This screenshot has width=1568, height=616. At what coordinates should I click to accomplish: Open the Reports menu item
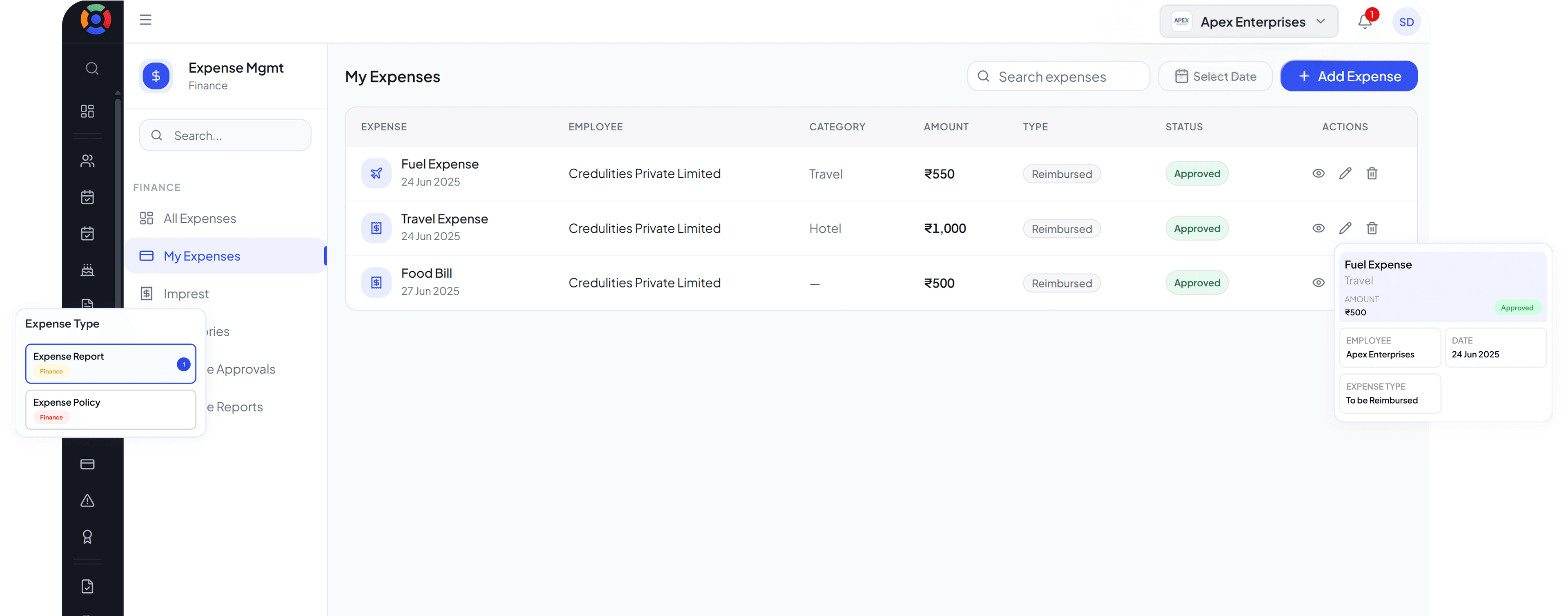point(235,407)
